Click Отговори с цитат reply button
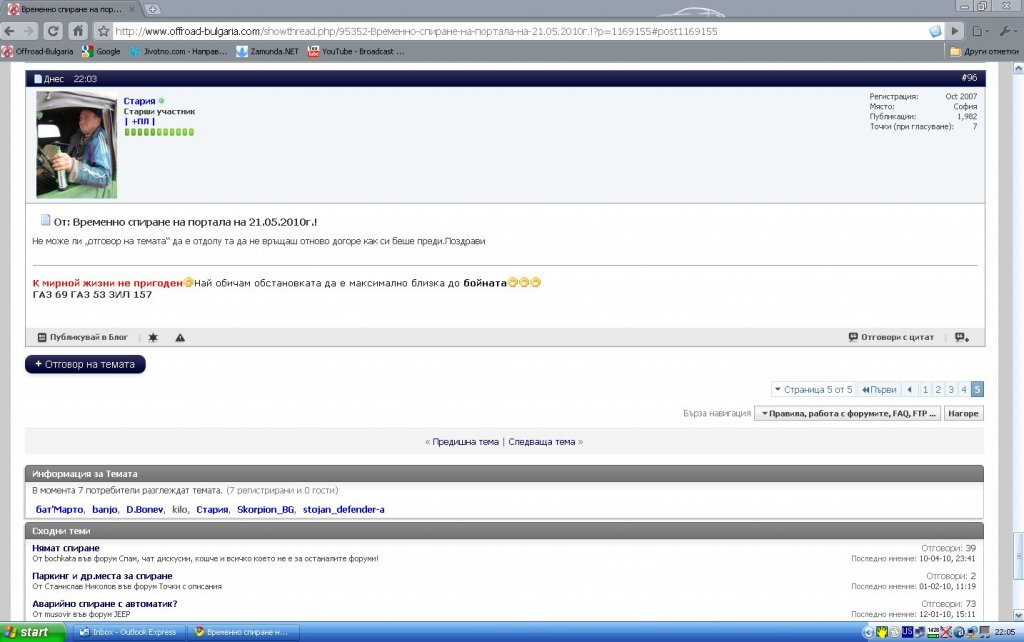Image resolution: width=1024 pixels, height=642 pixels. [x=891, y=337]
